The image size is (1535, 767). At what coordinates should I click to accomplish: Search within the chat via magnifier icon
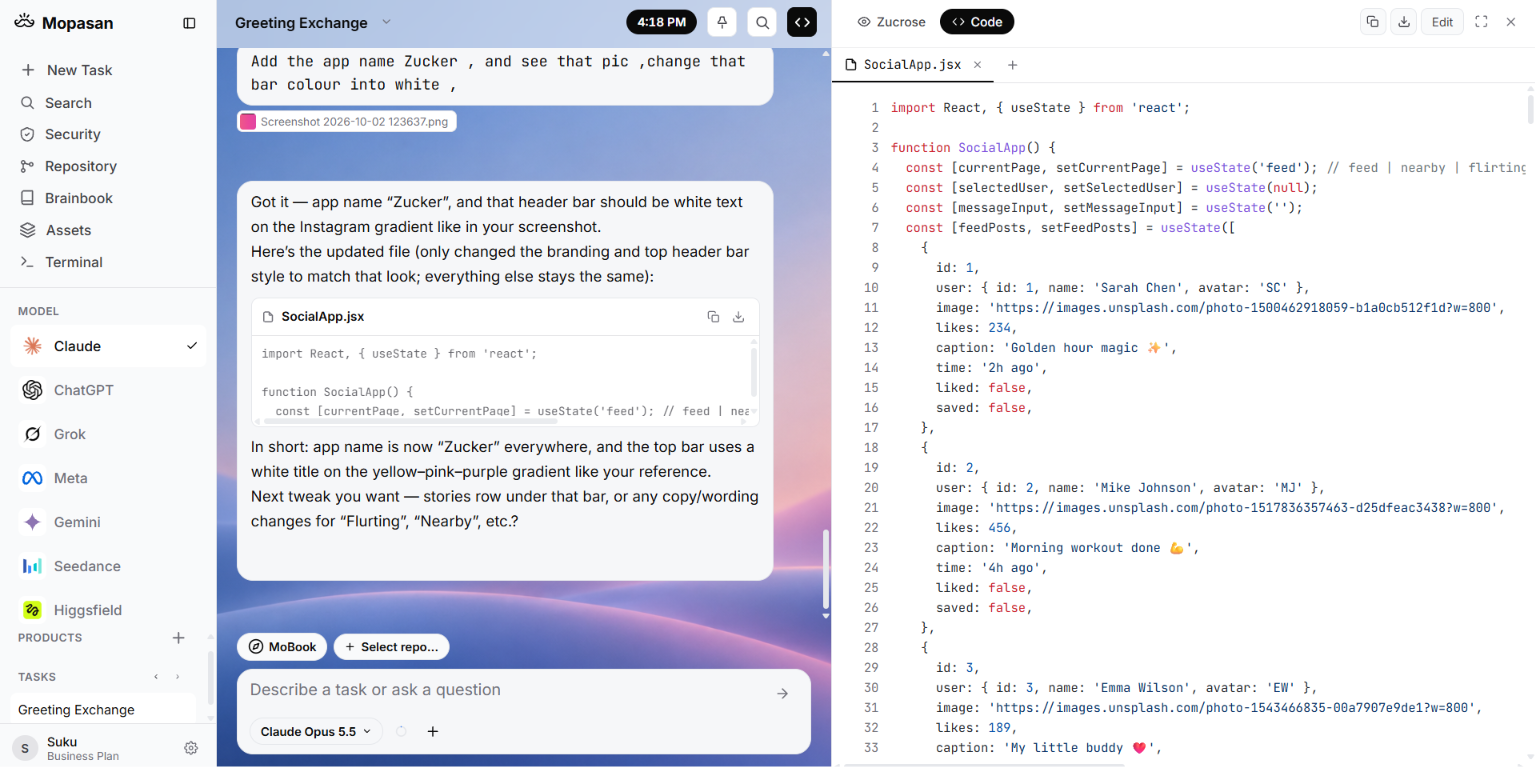pyautogui.click(x=762, y=22)
